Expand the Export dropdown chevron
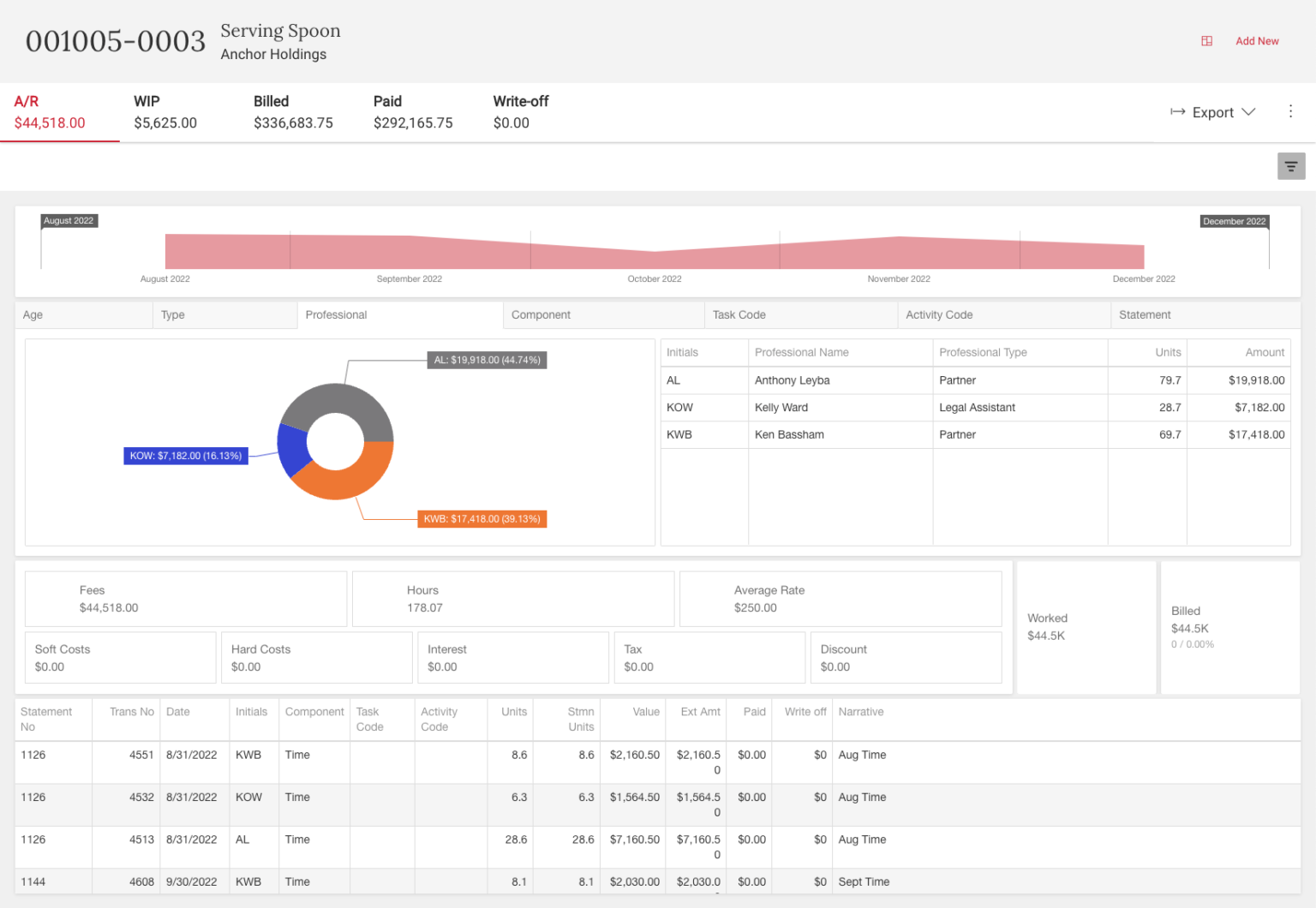 pos(1248,112)
